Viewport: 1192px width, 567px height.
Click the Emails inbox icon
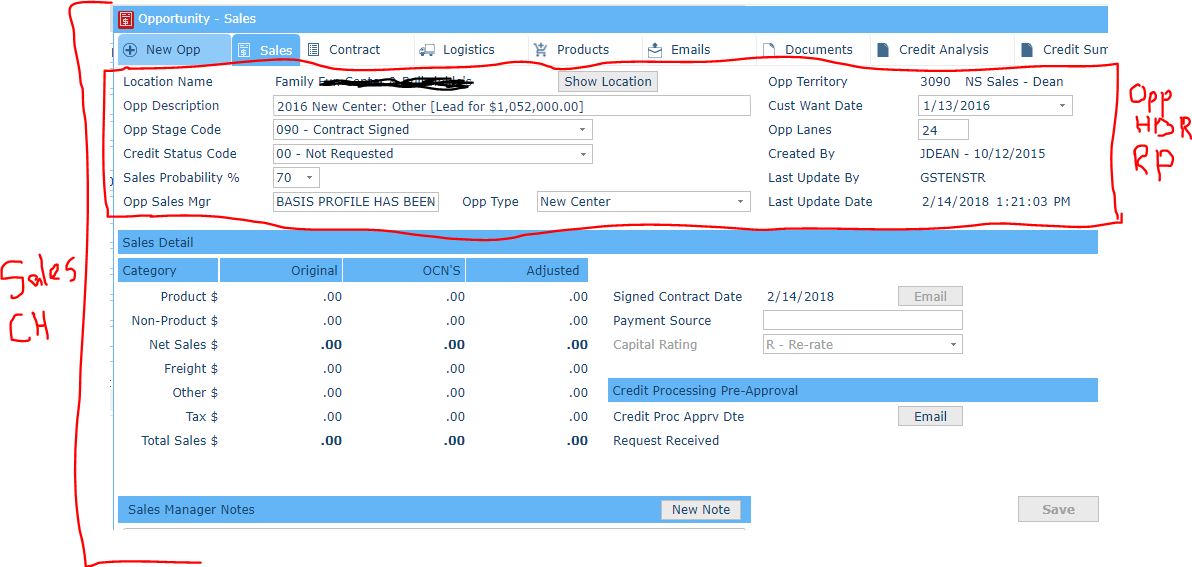click(x=655, y=49)
